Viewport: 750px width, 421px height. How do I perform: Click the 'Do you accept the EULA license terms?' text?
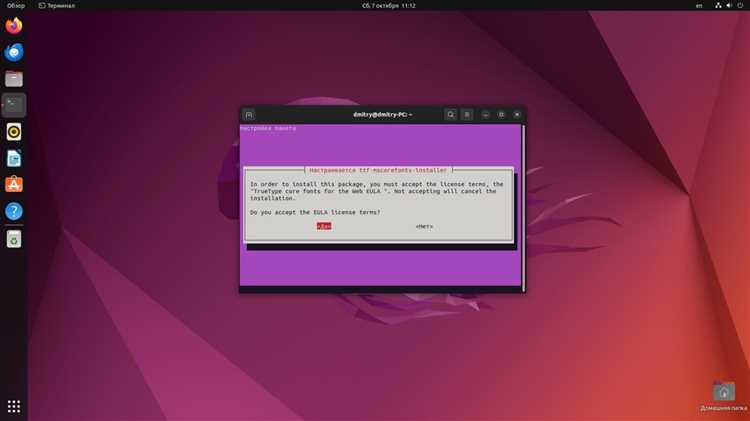315,212
